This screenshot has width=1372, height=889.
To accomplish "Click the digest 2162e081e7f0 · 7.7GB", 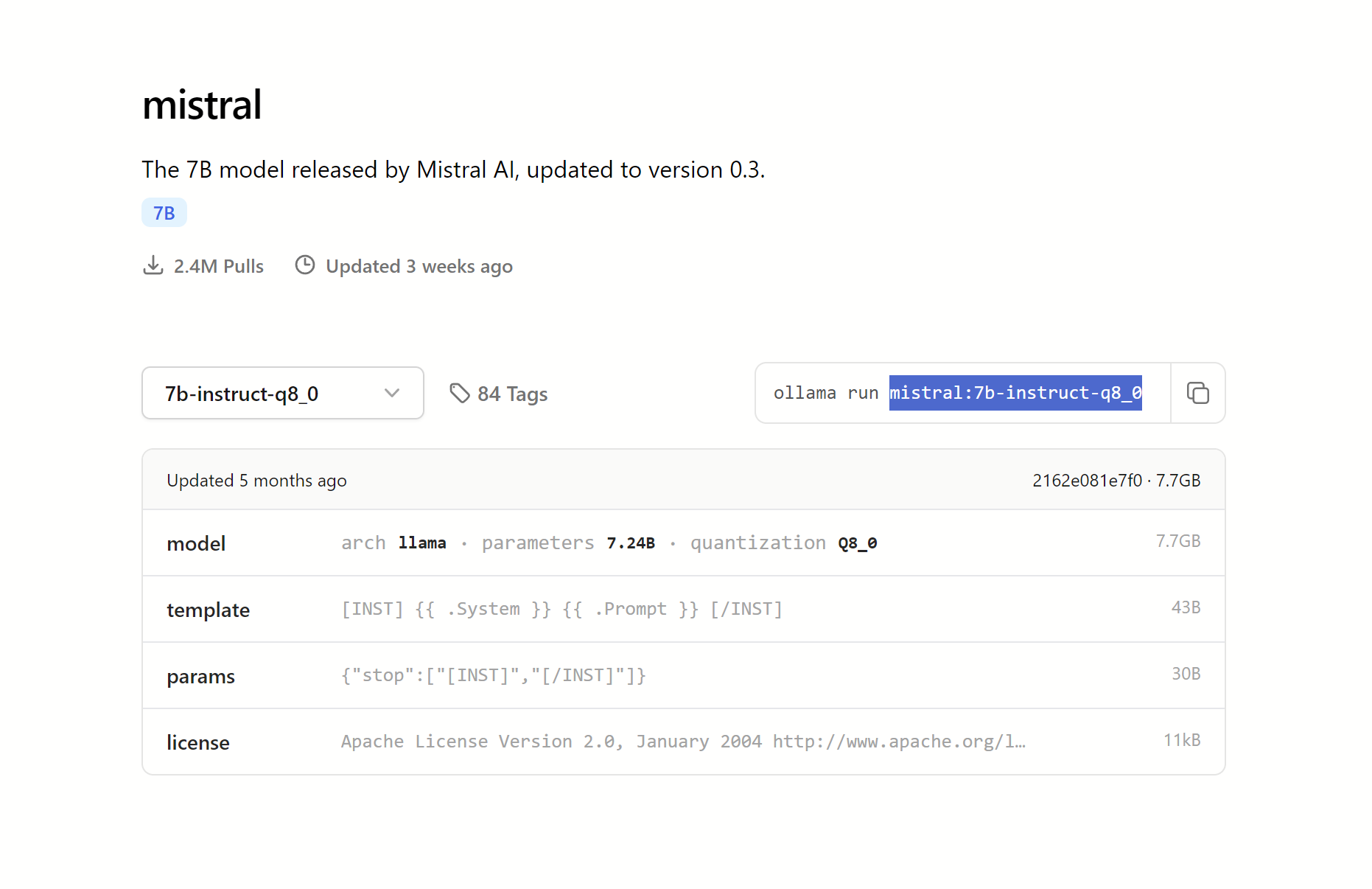I will pyautogui.click(x=1116, y=481).
